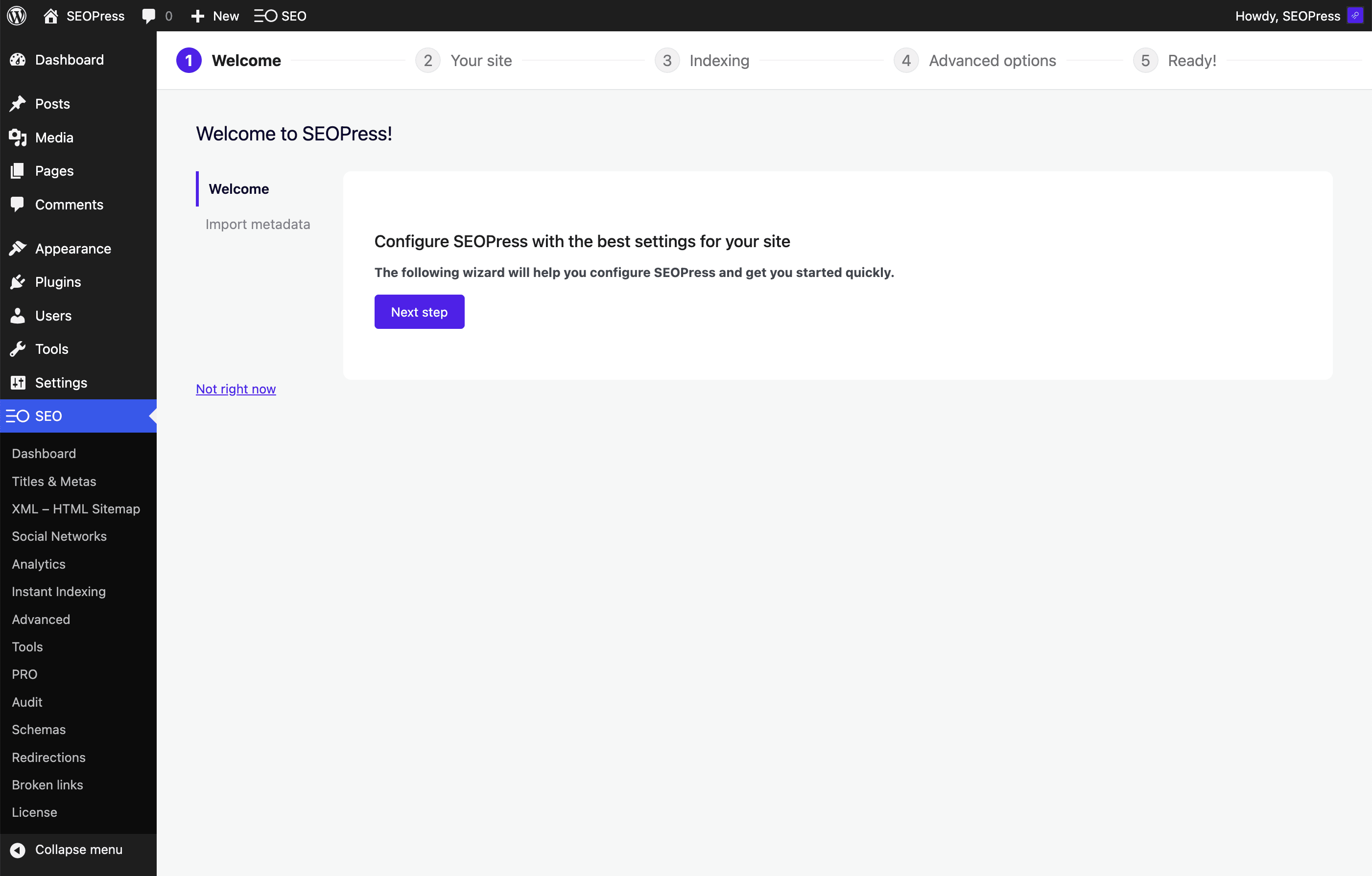This screenshot has height=876, width=1372.
Task: Click the WordPress logo icon
Action: coord(17,15)
